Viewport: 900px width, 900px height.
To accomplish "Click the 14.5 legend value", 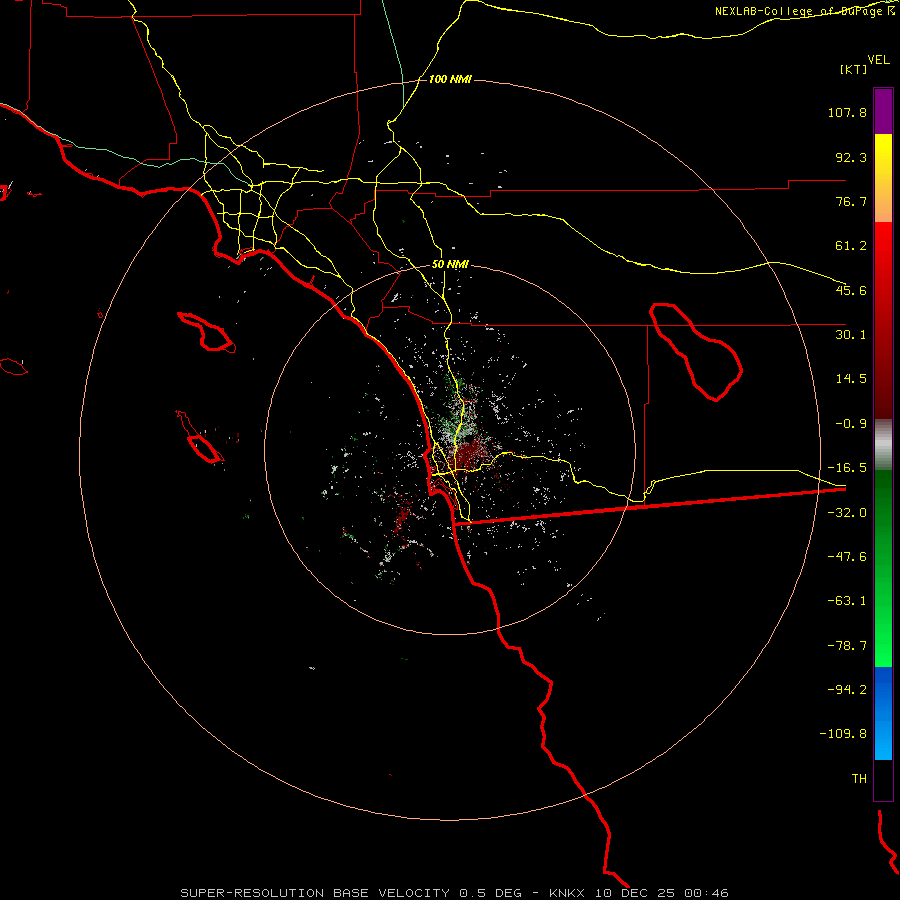I will (x=851, y=379).
